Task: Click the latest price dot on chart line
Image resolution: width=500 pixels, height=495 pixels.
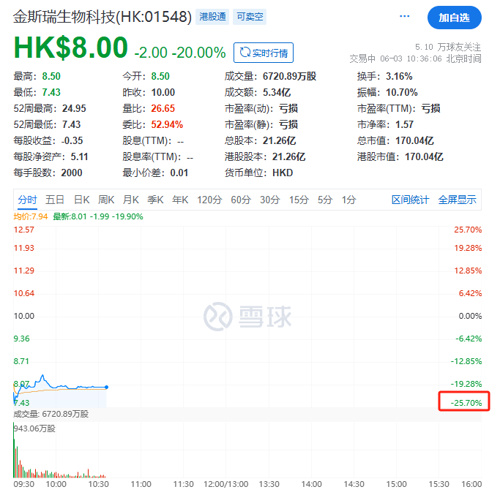Action: pyautogui.click(x=106, y=387)
